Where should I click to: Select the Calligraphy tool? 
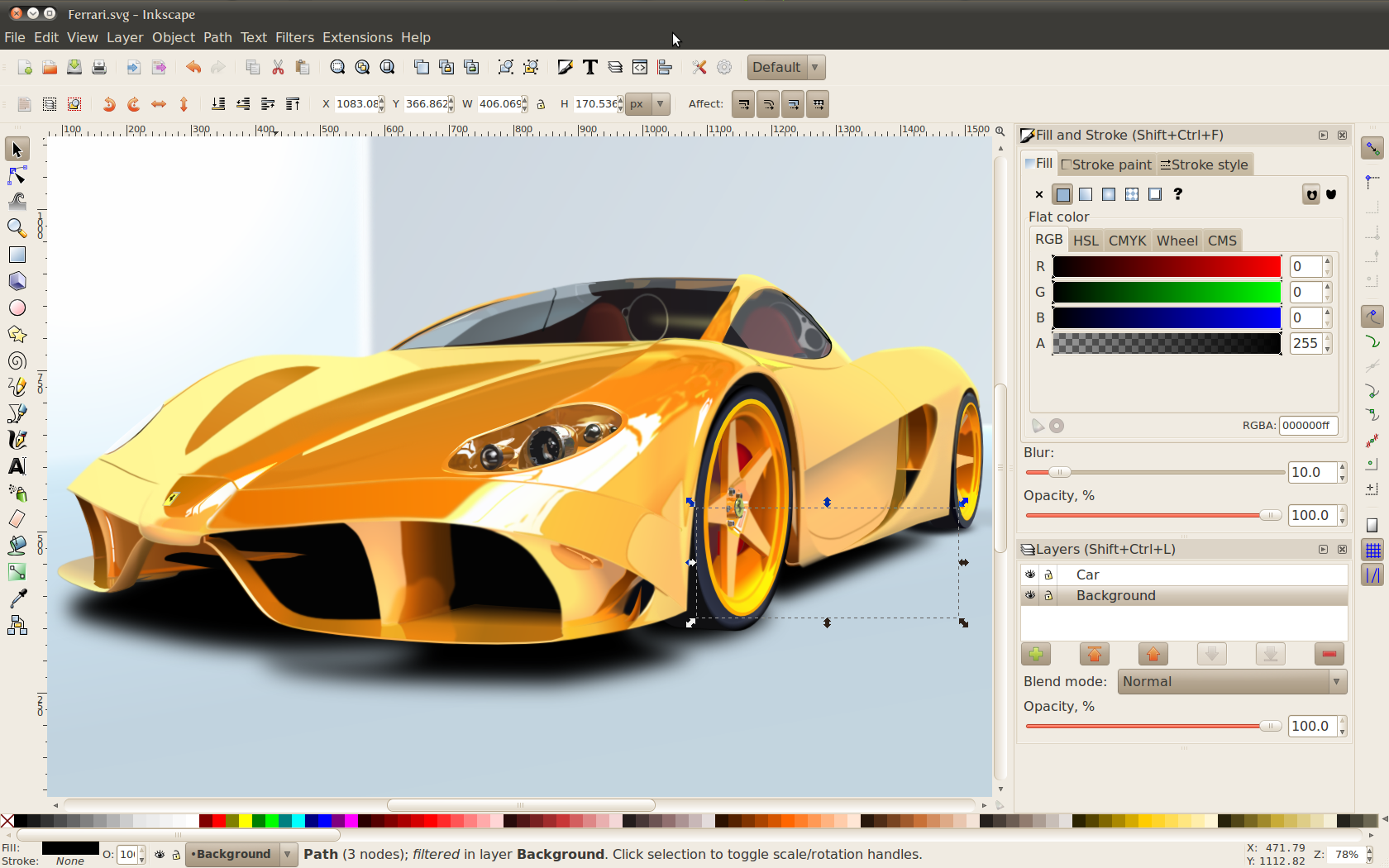[x=17, y=440]
